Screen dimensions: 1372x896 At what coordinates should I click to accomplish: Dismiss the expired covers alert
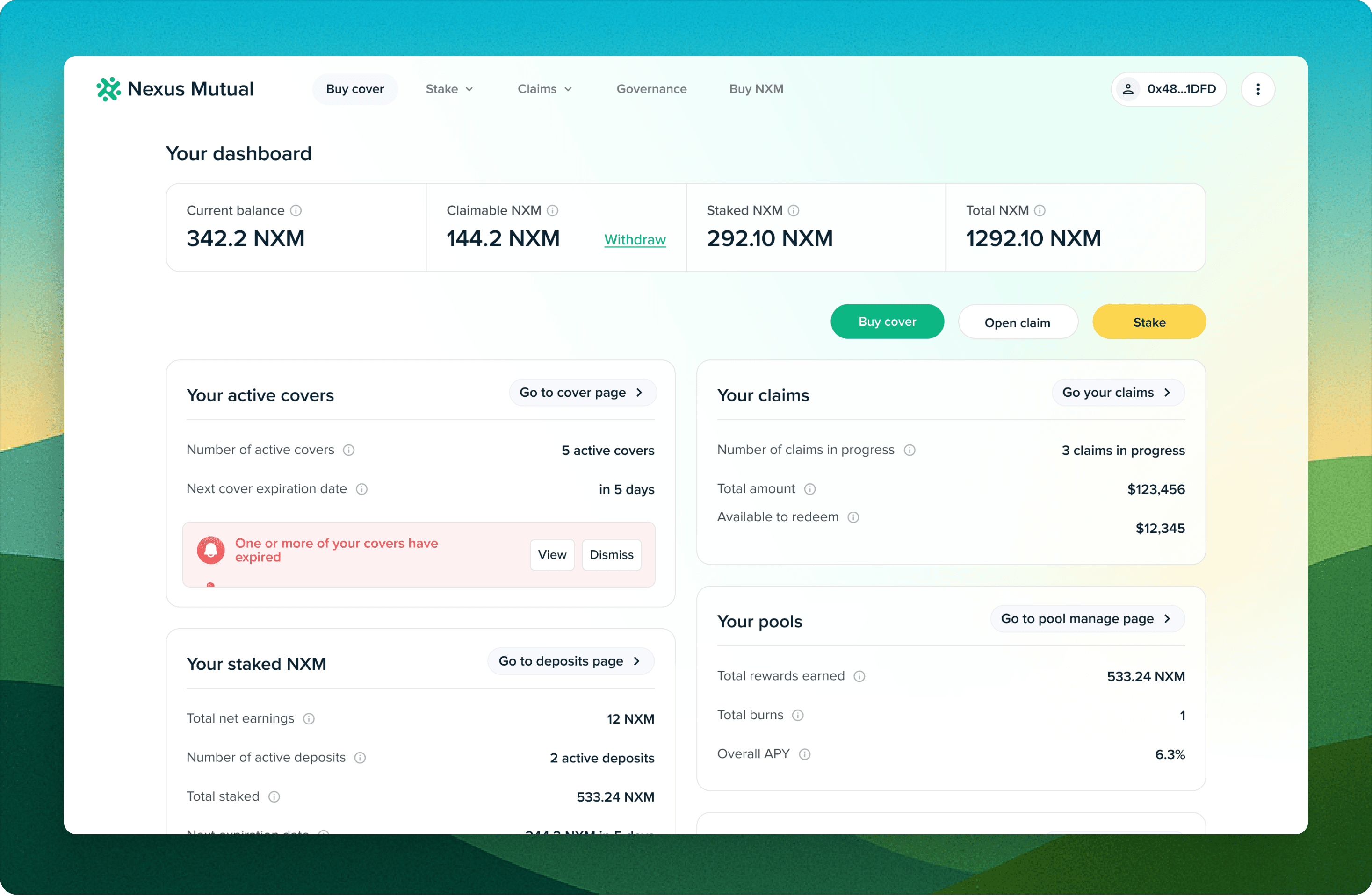(611, 555)
